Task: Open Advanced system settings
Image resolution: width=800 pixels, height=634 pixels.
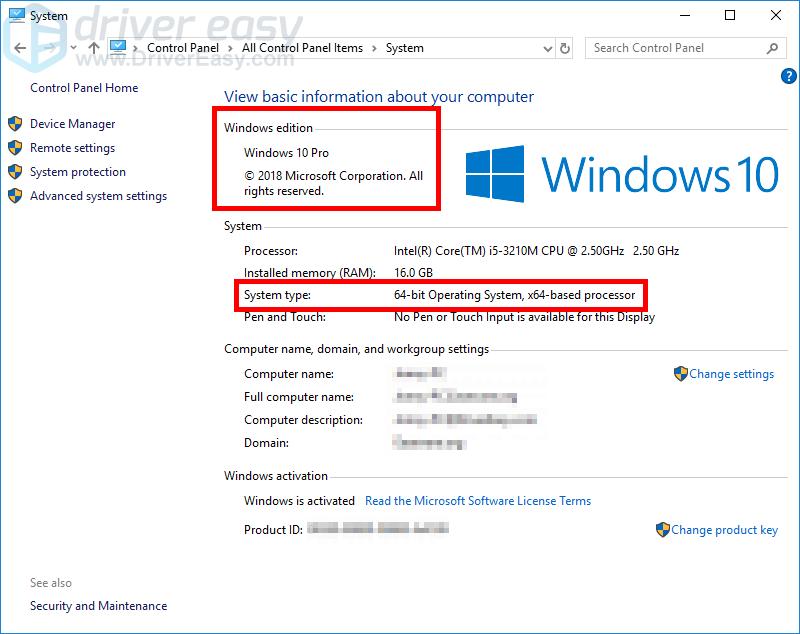Action: point(98,196)
